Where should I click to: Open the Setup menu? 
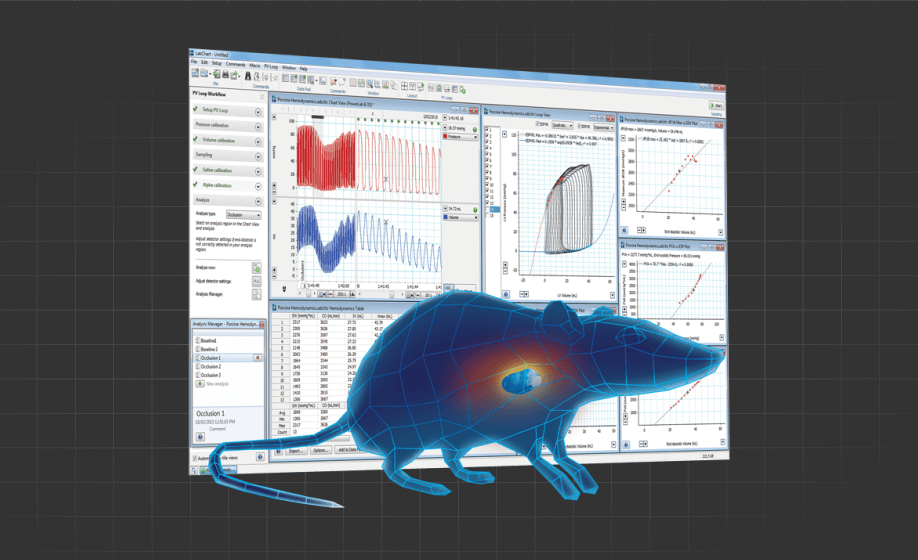click(217, 63)
